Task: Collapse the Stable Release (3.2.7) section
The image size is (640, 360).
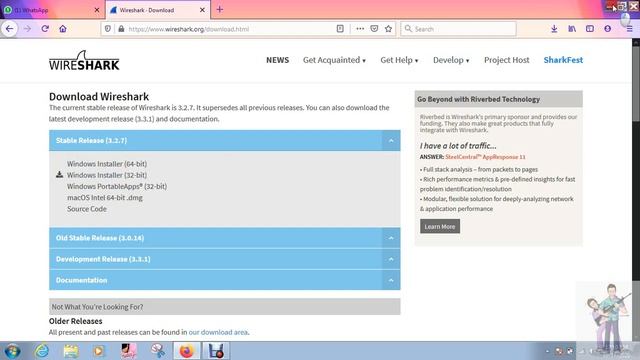Action: 224,140
